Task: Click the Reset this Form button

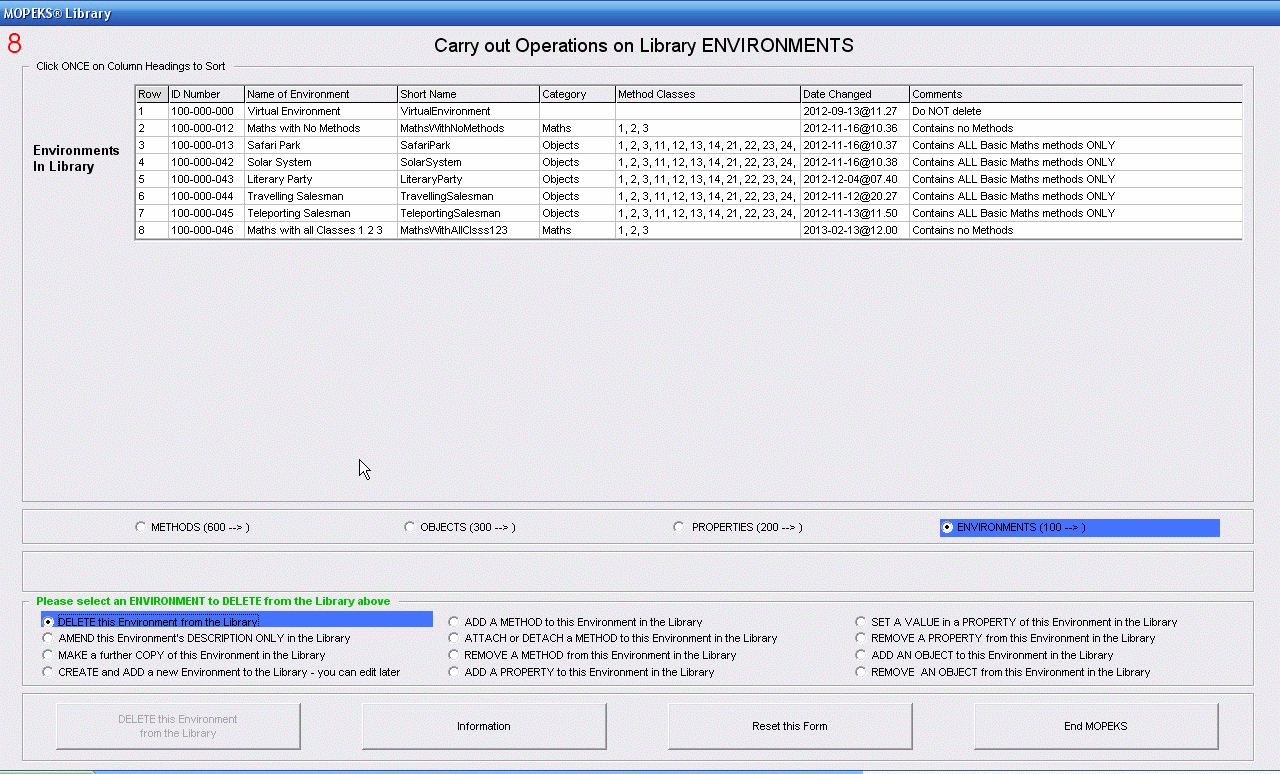Action: [790, 726]
